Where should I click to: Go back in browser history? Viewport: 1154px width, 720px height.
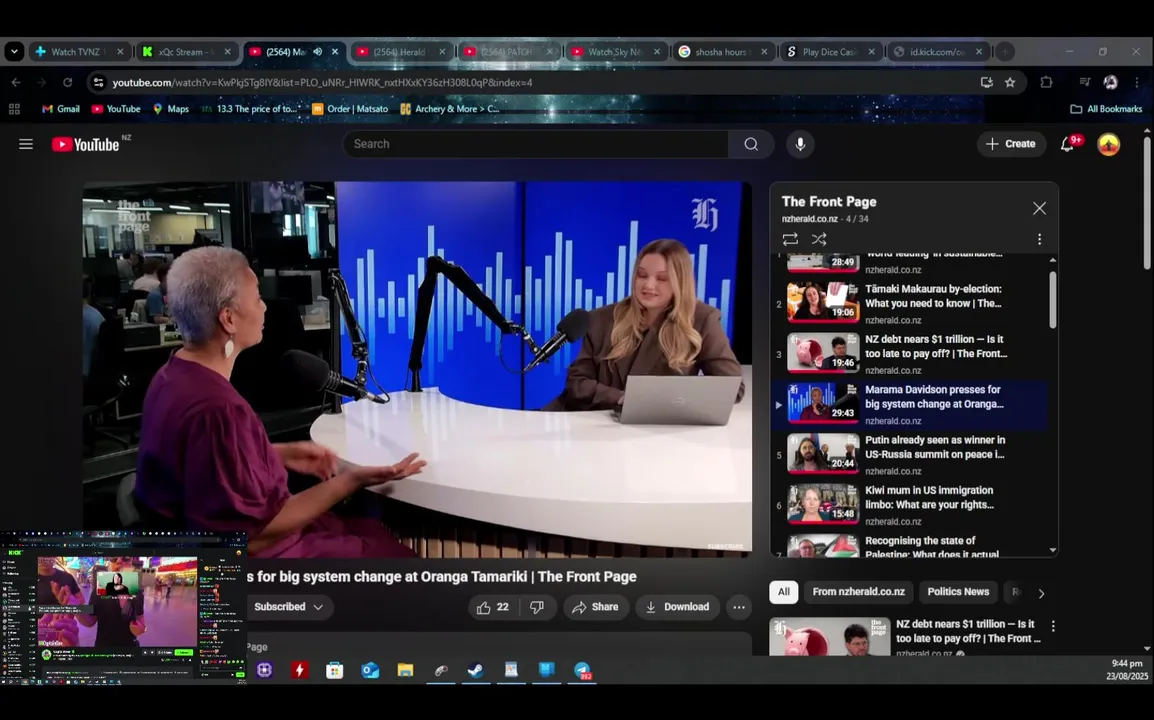pyautogui.click(x=16, y=82)
